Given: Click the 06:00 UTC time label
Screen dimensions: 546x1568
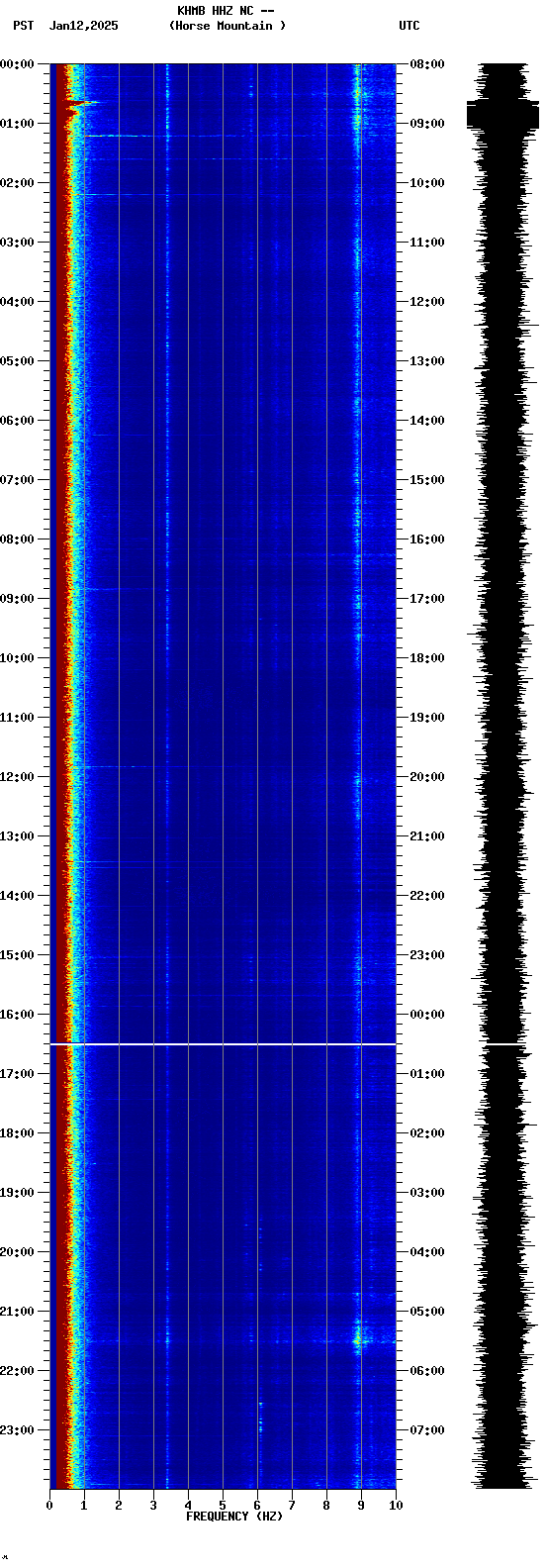Looking at the screenshot, I should coord(427,1371).
